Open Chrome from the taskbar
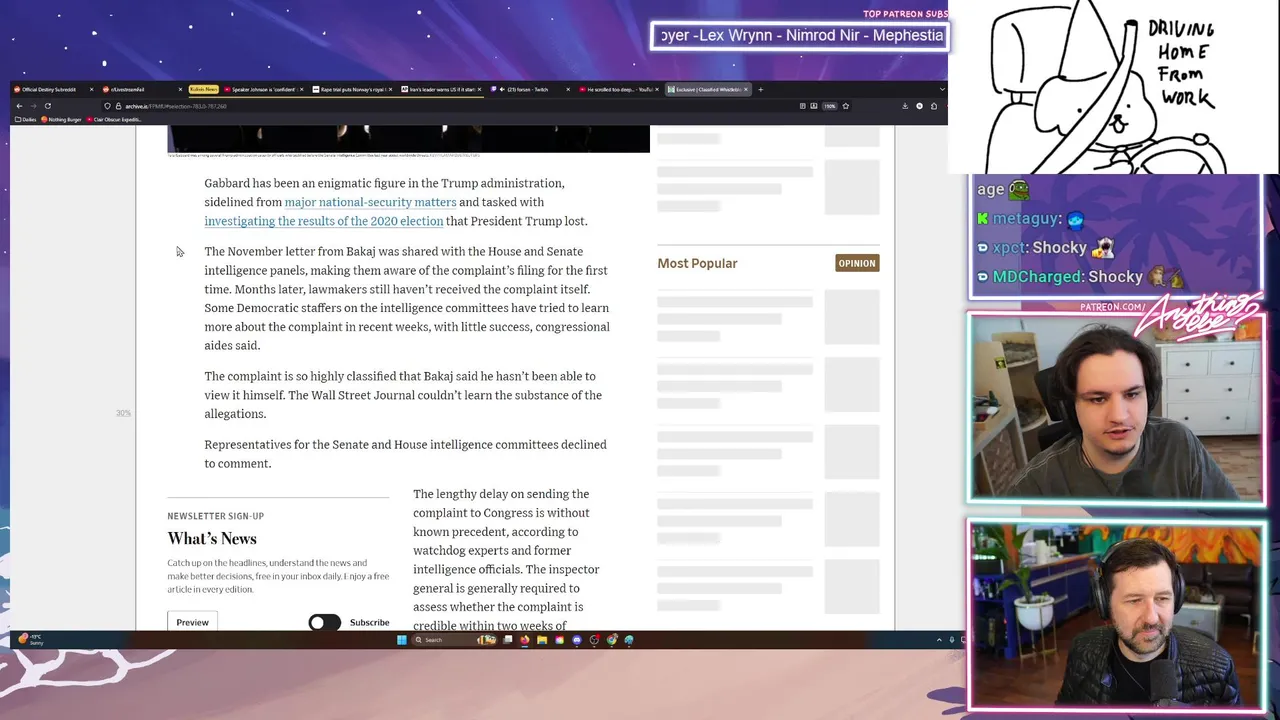 click(x=612, y=640)
